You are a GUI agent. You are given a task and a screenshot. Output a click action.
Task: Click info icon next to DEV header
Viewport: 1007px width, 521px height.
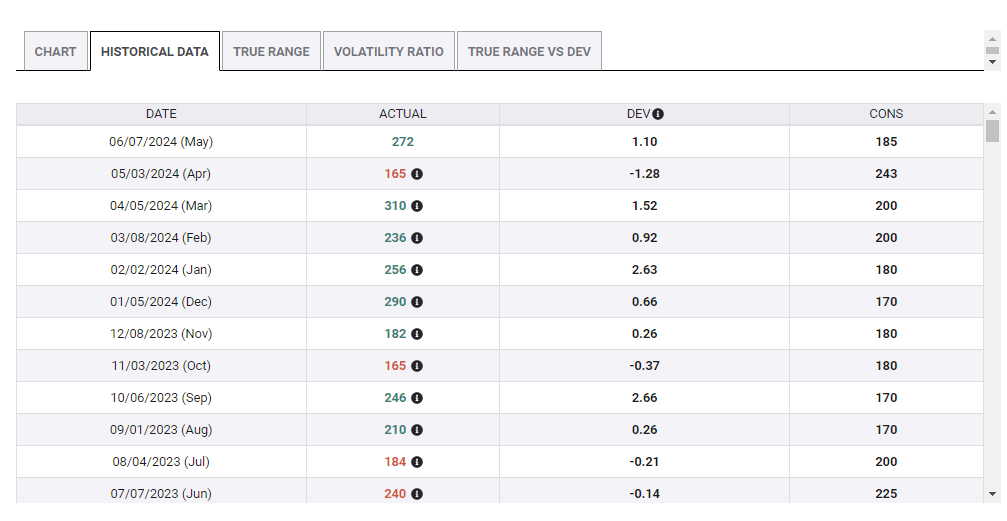click(x=658, y=114)
